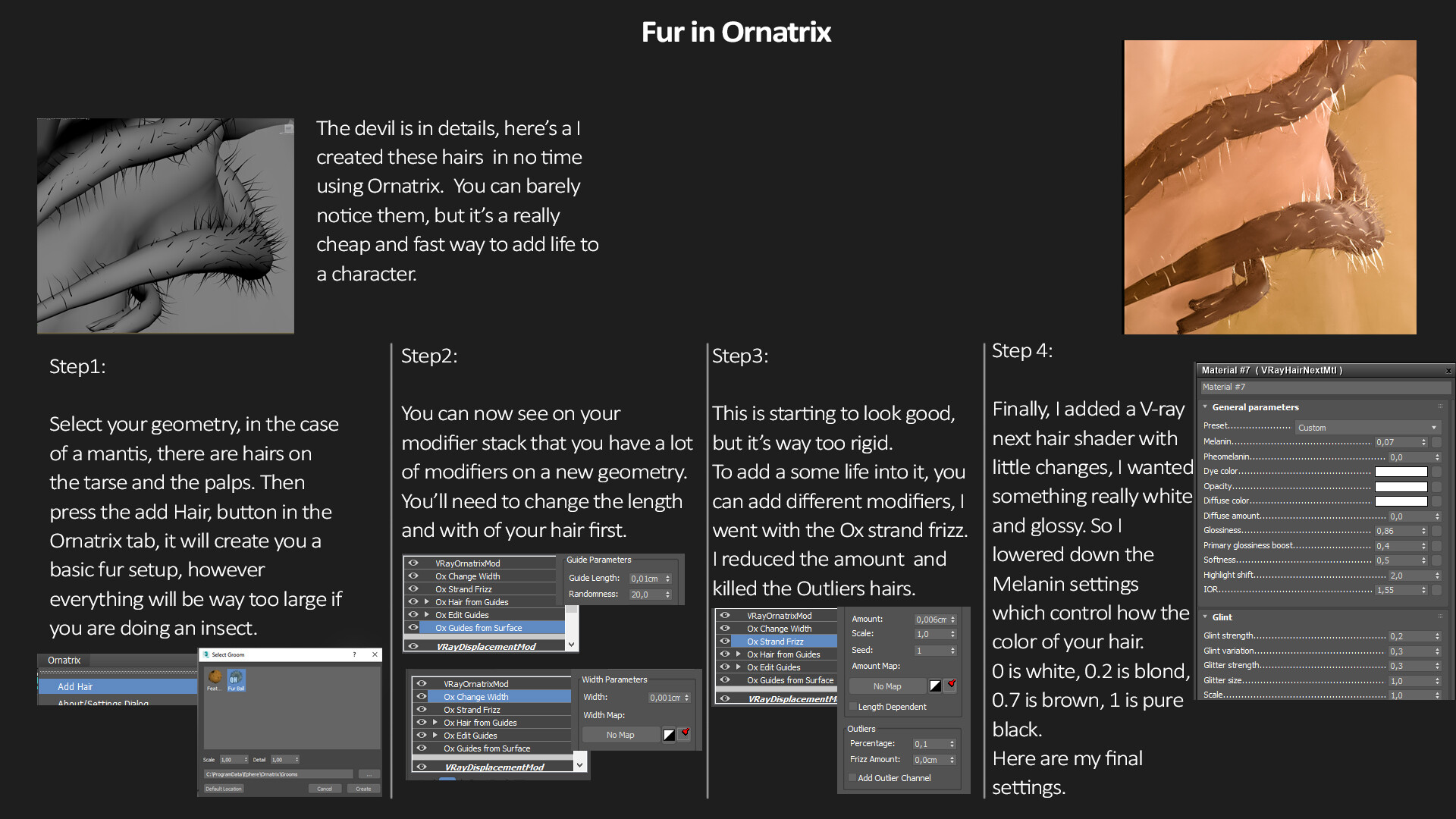Close the Select Groom dialog
This screenshot has width=1456, height=819.
click(x=375, y=654)
